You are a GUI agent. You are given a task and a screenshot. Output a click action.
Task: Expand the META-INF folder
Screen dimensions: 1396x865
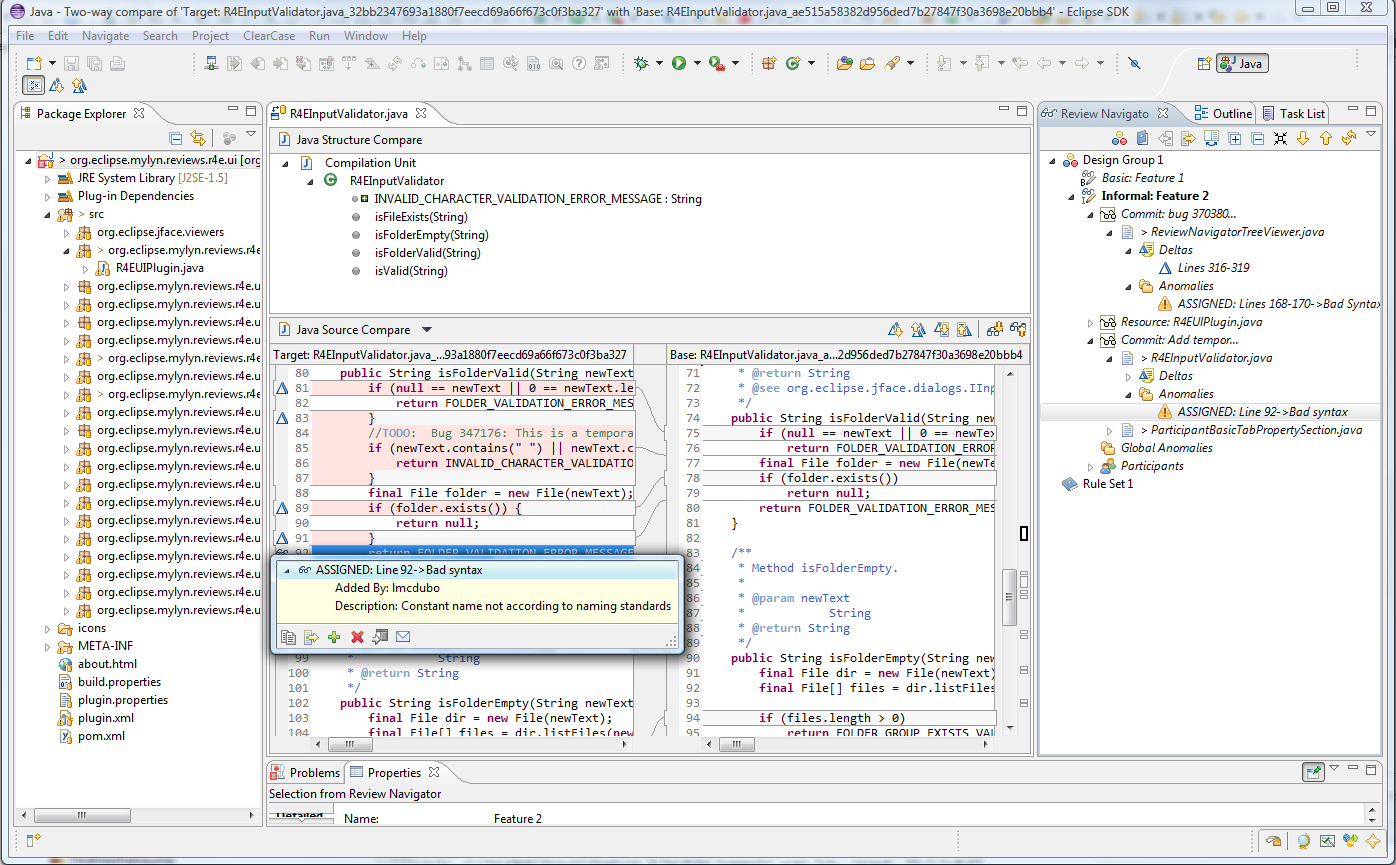(47, 646)
